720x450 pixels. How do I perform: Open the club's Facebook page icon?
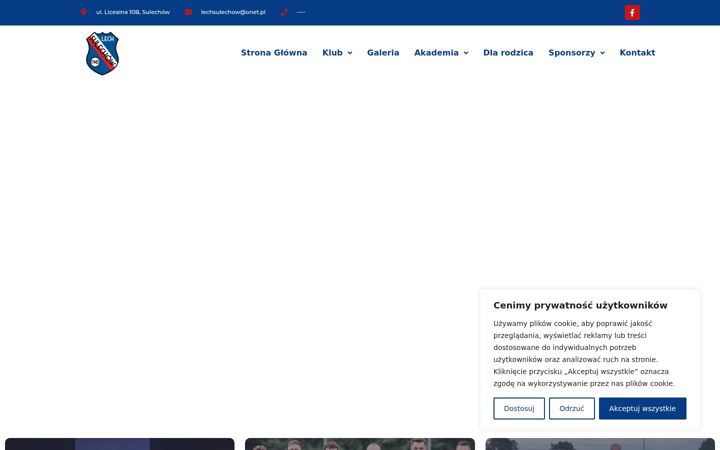coord(632,12)
